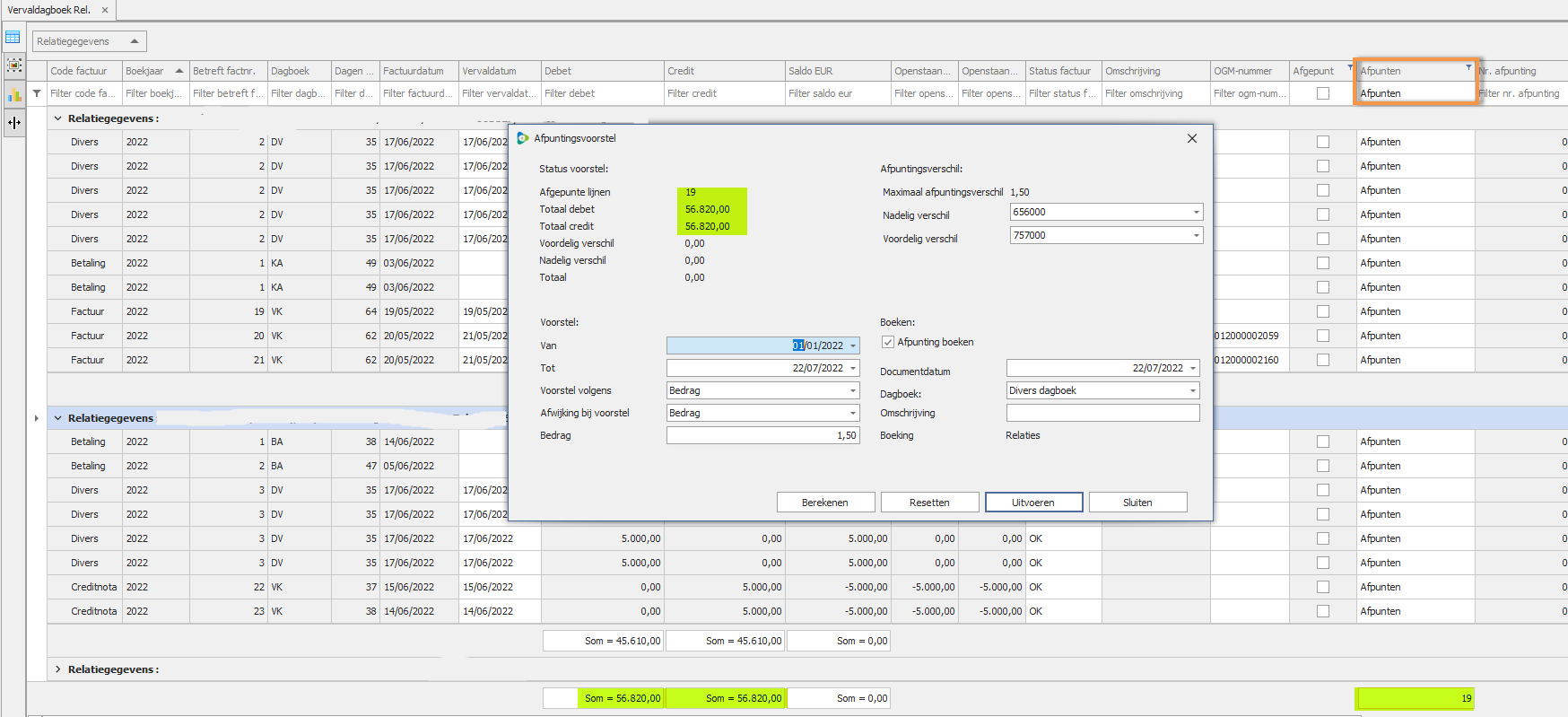This screenshot has width=1568, height=717.
Task: Open the Nadelig verschil account dropdown
Action: [1197, 212]
